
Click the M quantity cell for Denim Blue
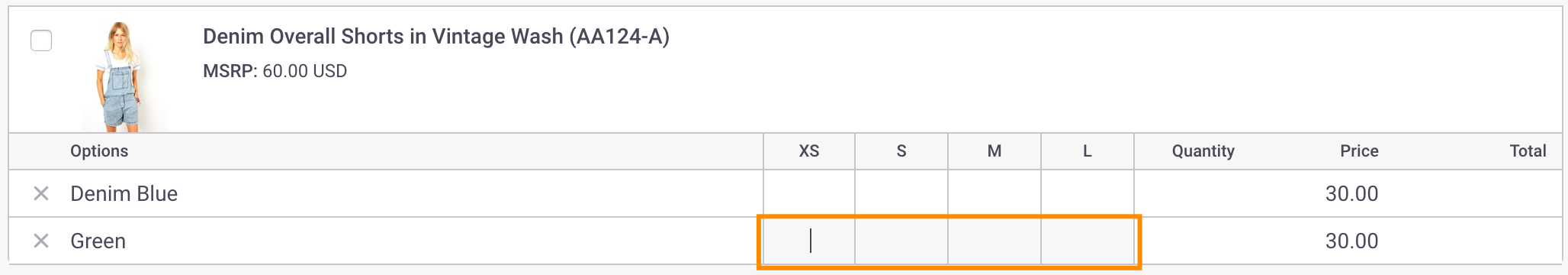tap(994, 193)
